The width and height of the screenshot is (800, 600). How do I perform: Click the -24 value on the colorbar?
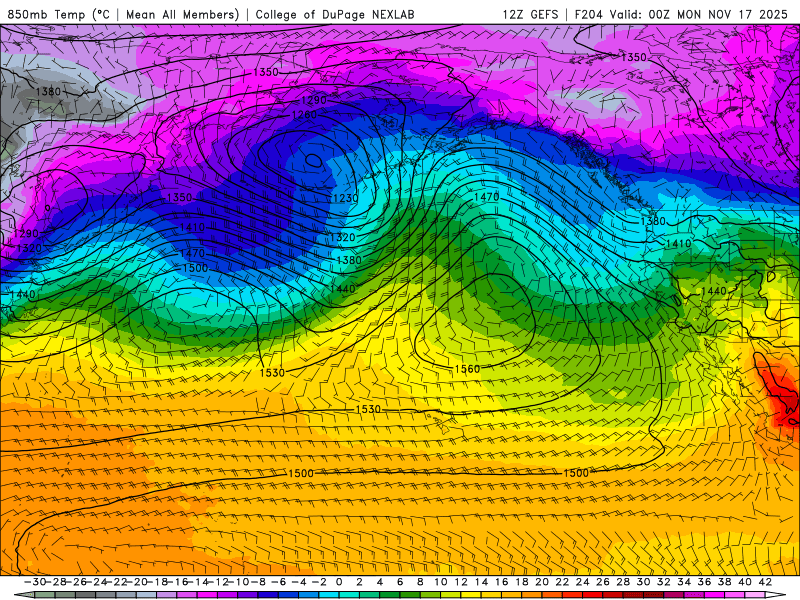point(97,582)
